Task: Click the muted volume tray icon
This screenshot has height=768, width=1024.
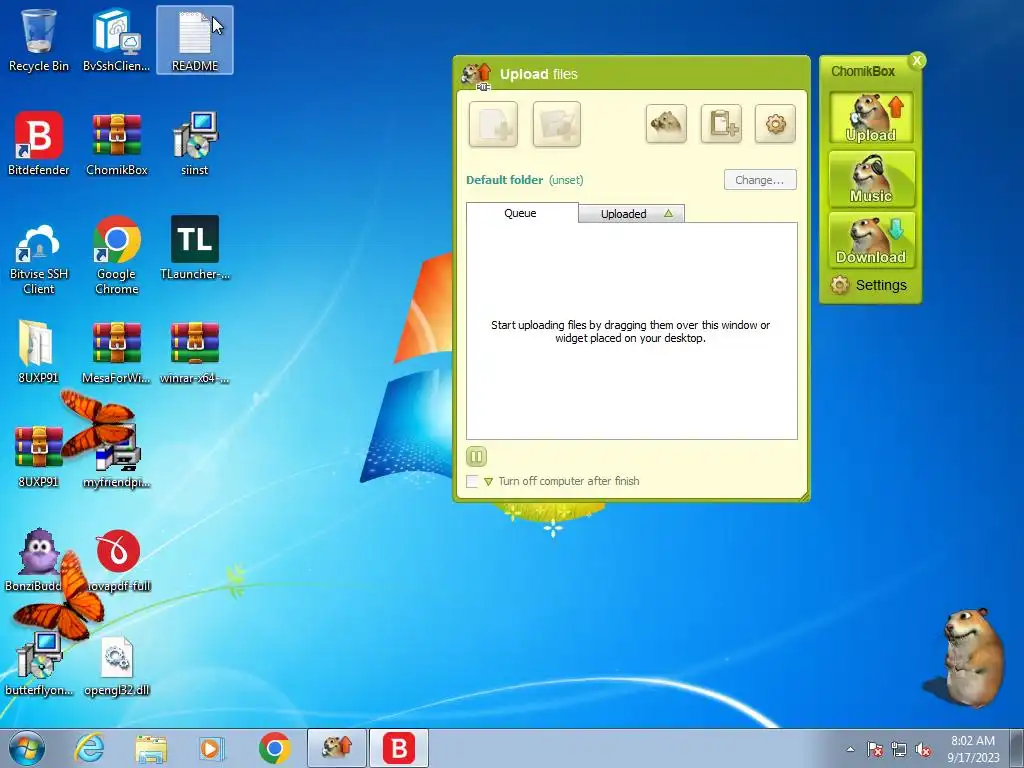Action: [x=923, y=749]
